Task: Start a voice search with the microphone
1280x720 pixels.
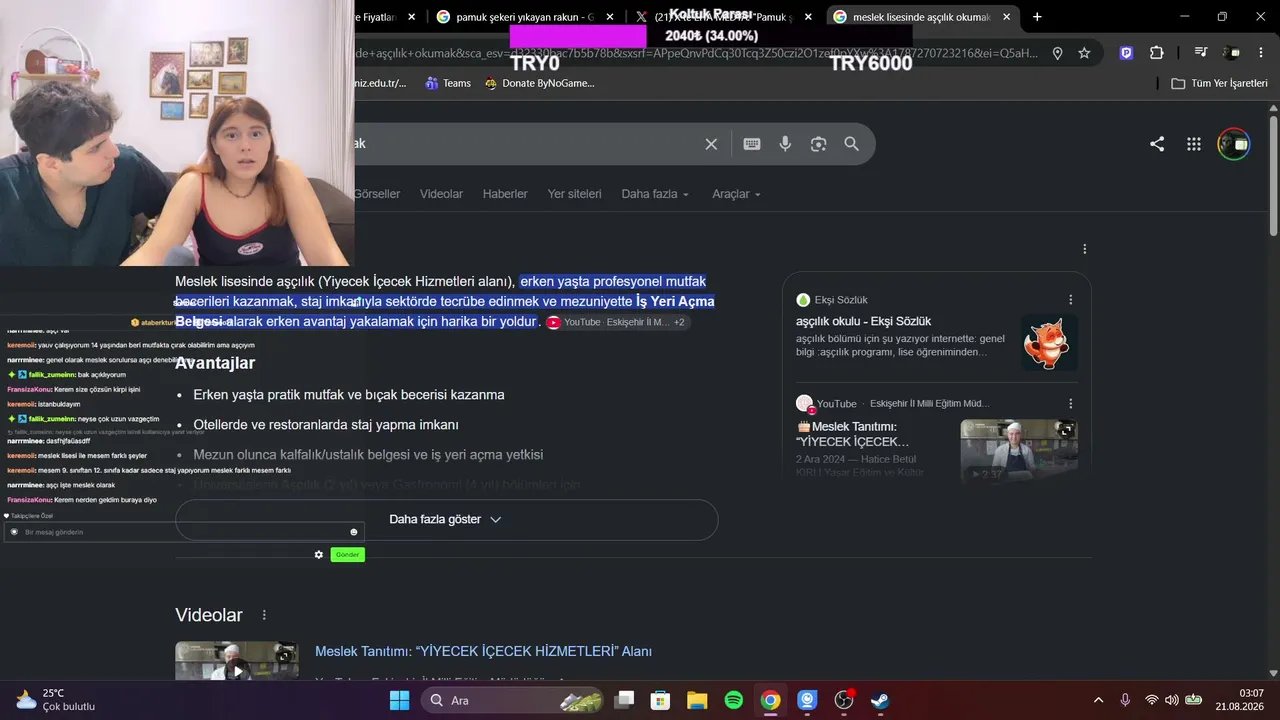Action: 785,144
